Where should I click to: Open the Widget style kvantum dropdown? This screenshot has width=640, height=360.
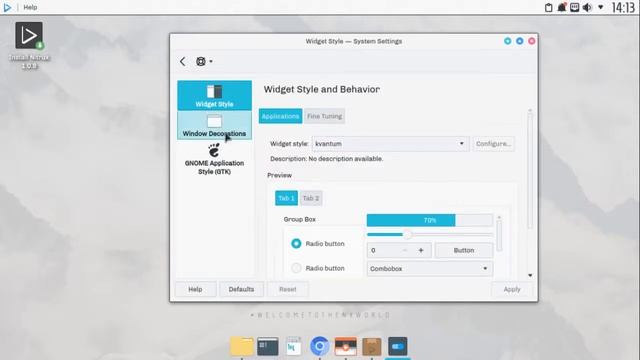[391, 144]
